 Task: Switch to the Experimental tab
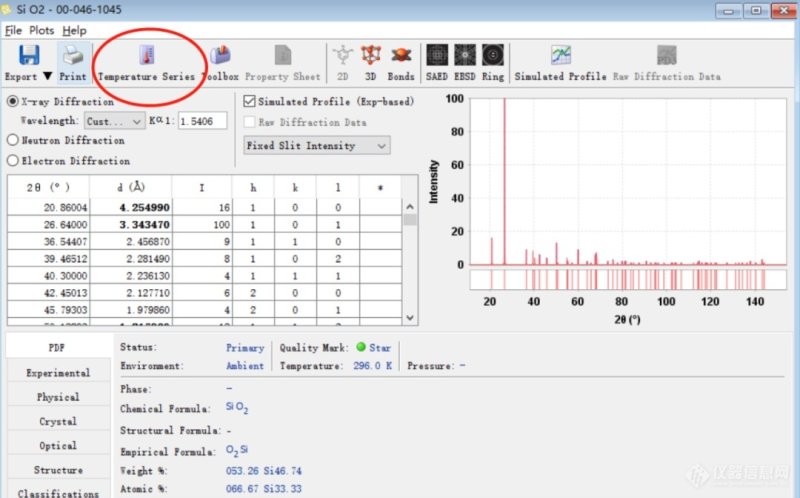pyautogui.click(x=57, y=373)
